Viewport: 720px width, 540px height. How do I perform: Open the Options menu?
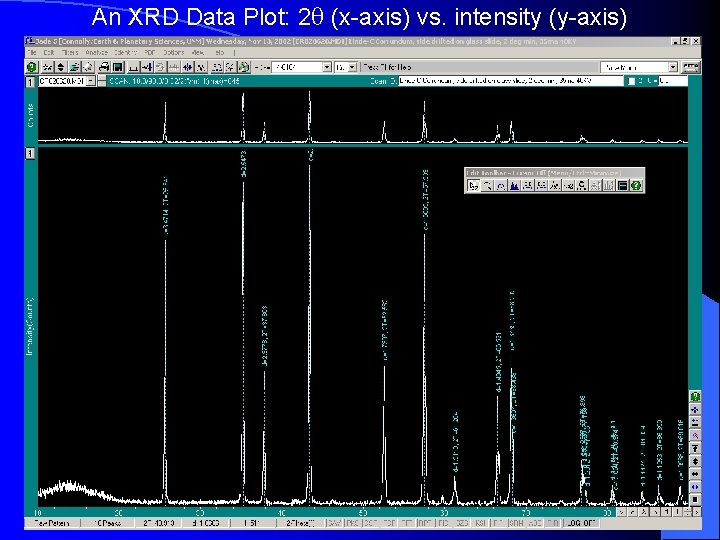pos(174,53)
